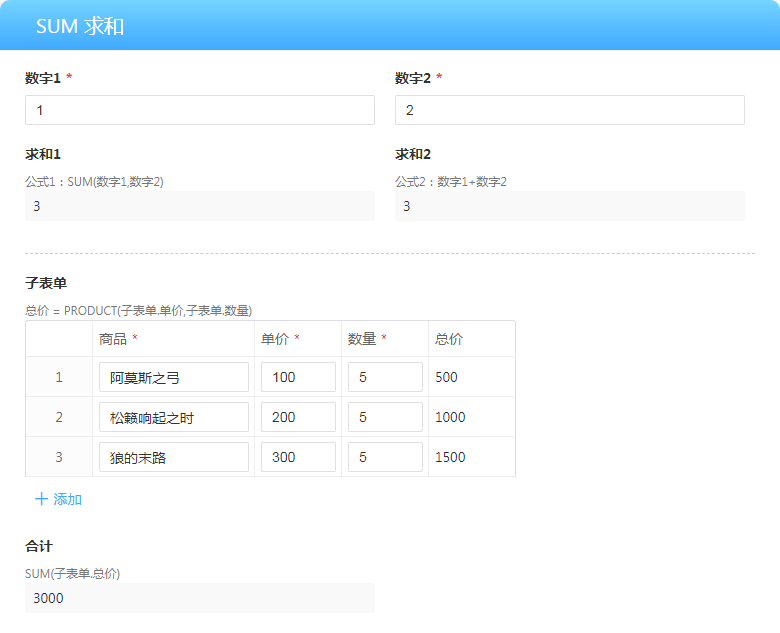
Task: Focus the 数字1 input field
Action: [x=200, y=110]
